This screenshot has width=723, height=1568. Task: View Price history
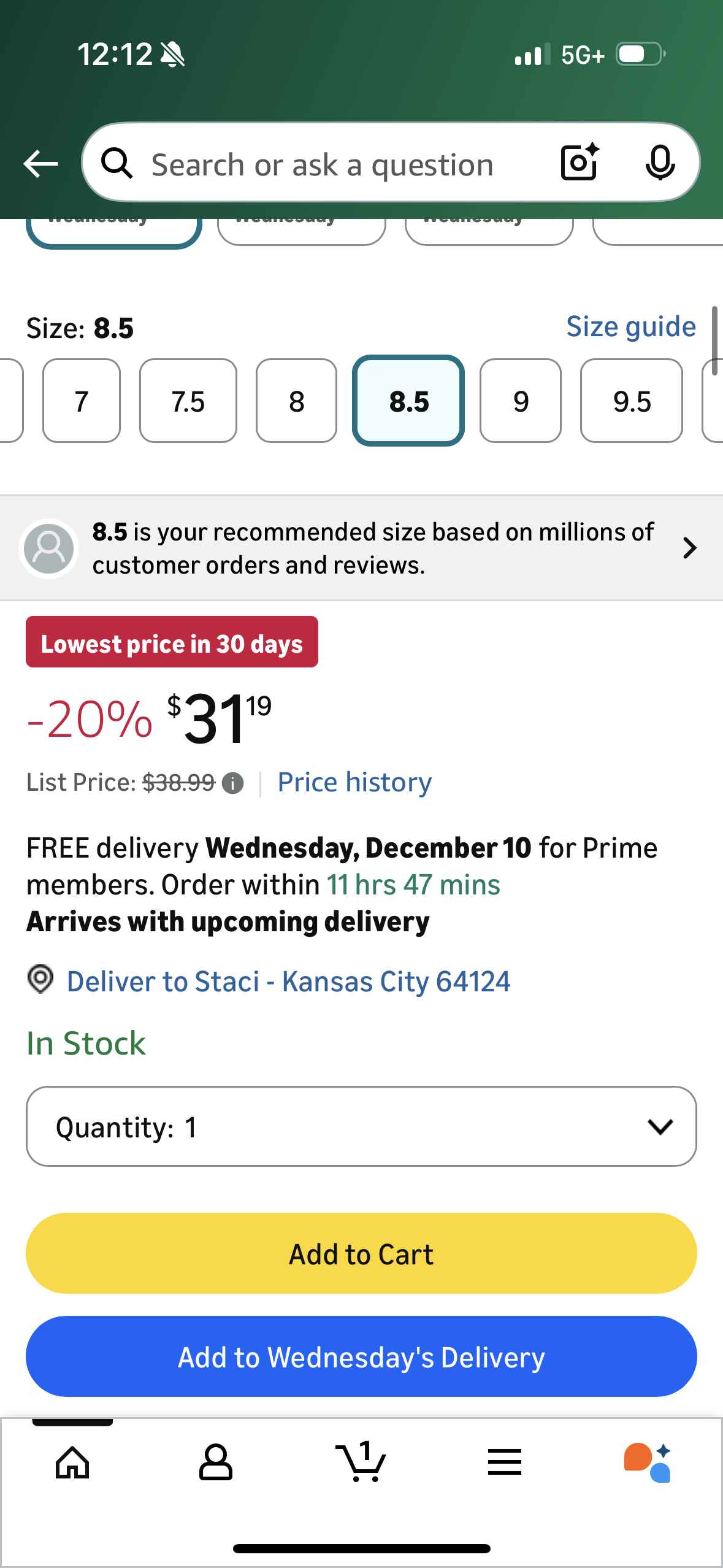(354, 782)
